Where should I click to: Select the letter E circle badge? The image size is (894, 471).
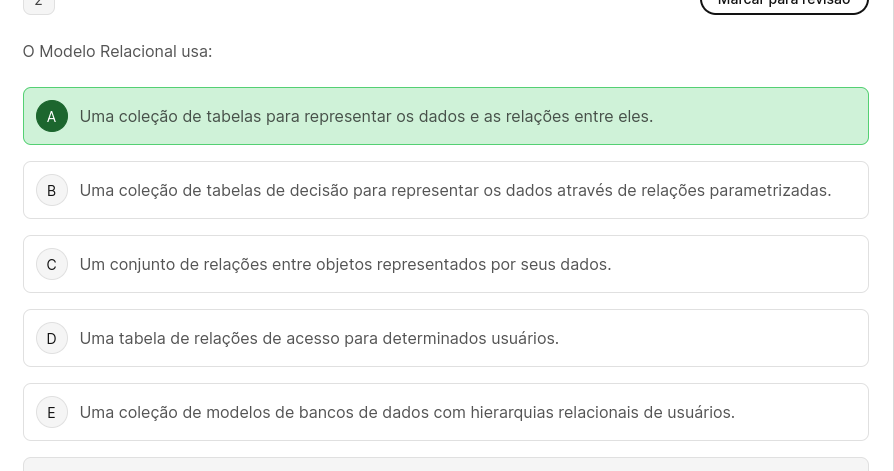click(x=52, y=412)
